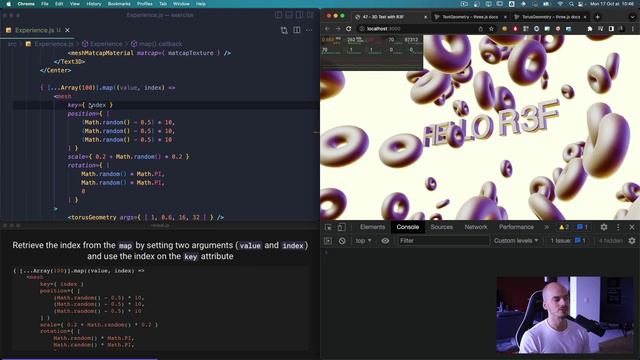Click the open changes icon in the editor toolbar
Image resolution: width=640 pixels, height=360 pixels.
(x=284, y=30)
